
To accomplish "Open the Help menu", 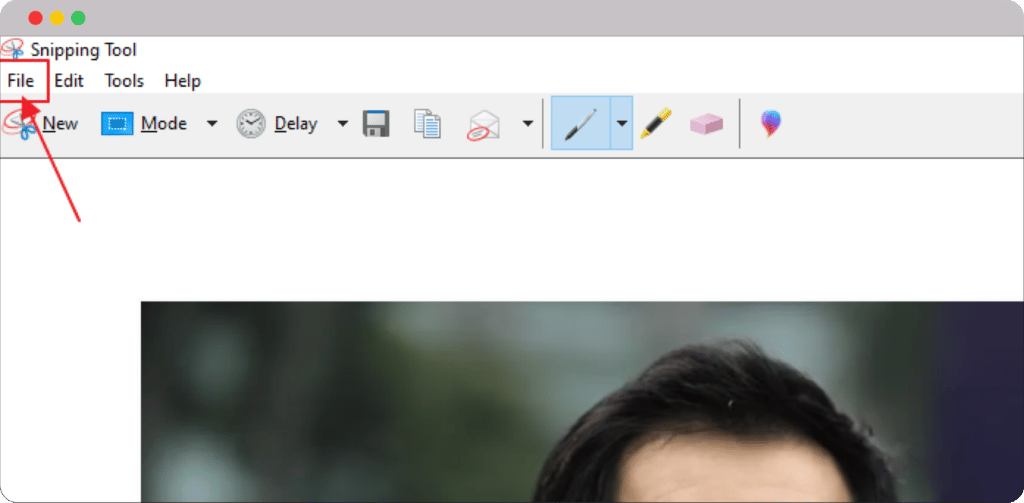I will pos(182,81).
